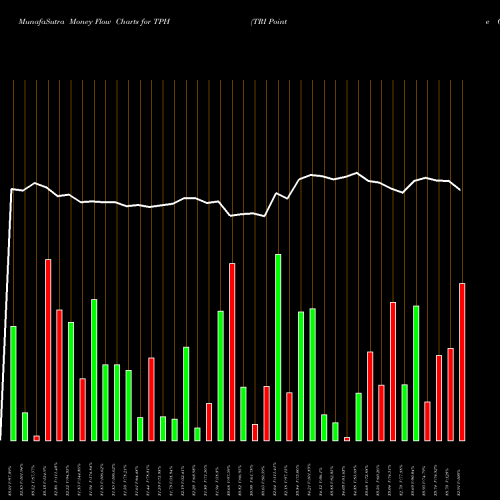Click the 'MunafaSutra Money Flow Charts for TPH' title

(x=94, y=22)
